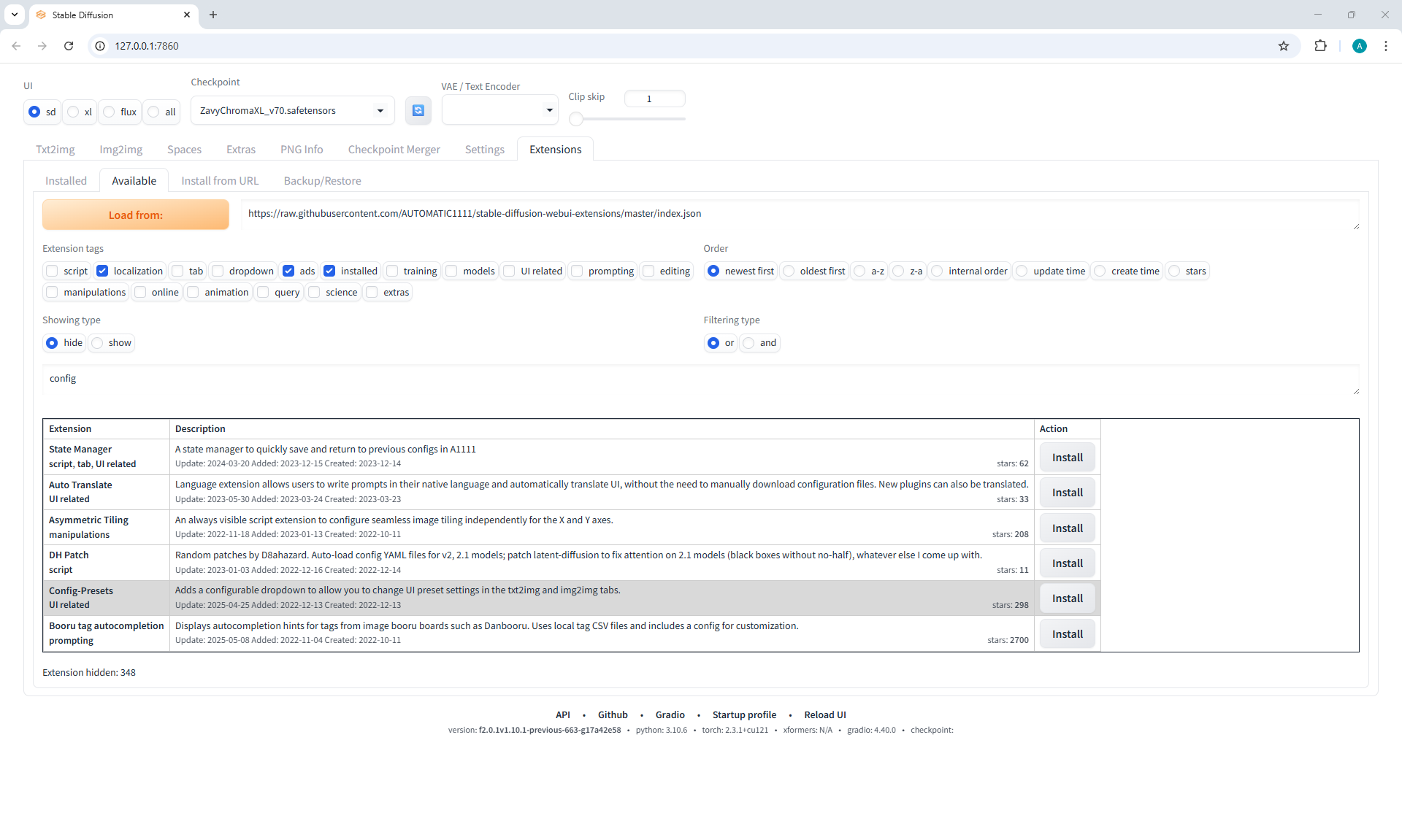Install the Config-Presets extension
This screenshot has width=1402, height=840.
(1067, 598)
